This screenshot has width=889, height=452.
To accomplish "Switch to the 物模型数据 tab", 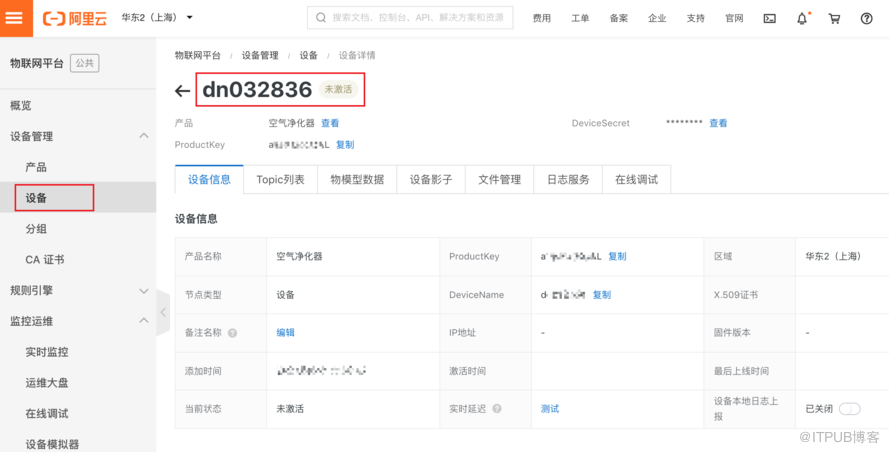I will pyautogui.click(x=357, y=180).
